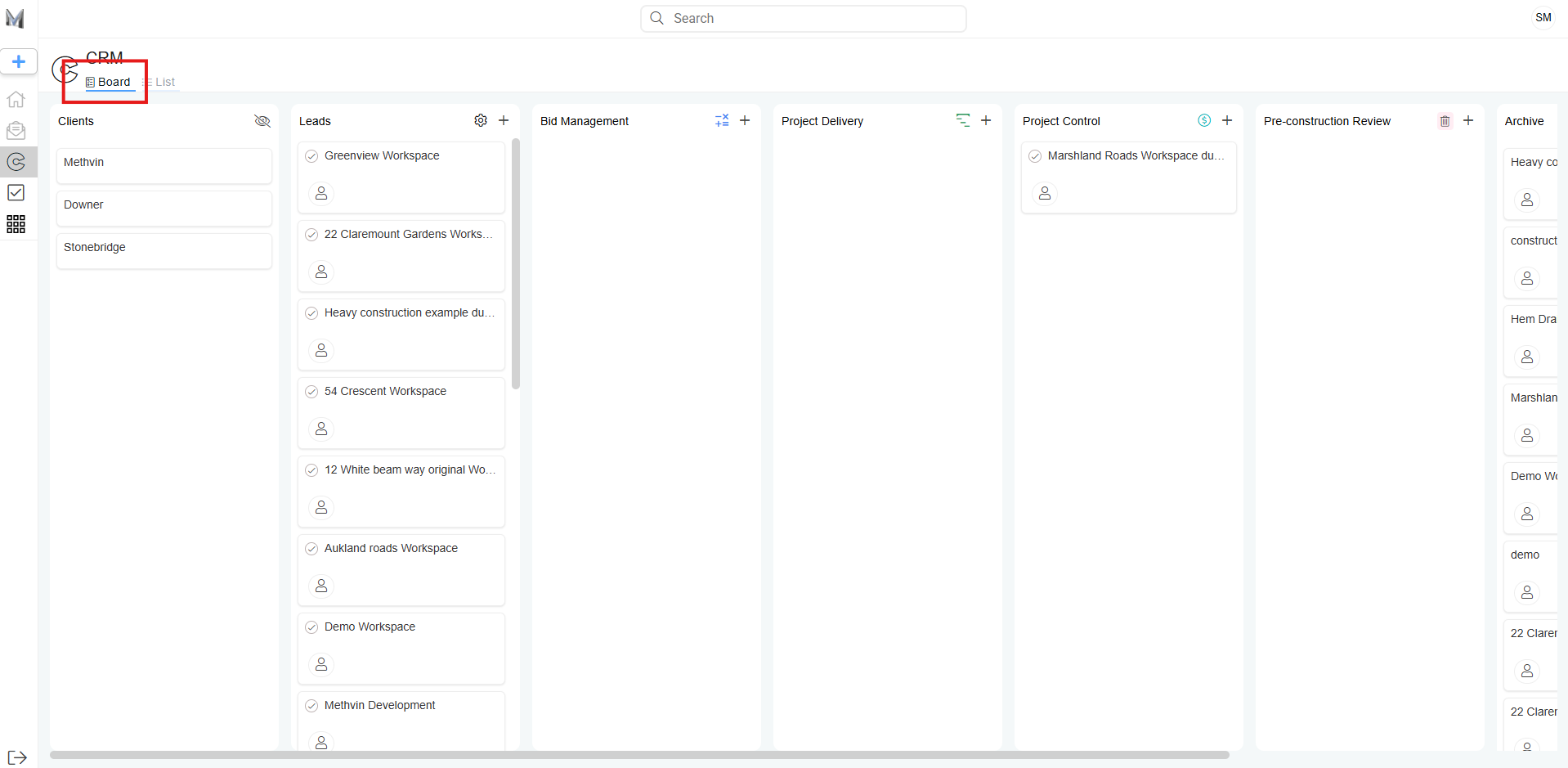Screen dimensions: 1568x768
Task: Toggle visibility of the Clients column
Action: point(262,121)
